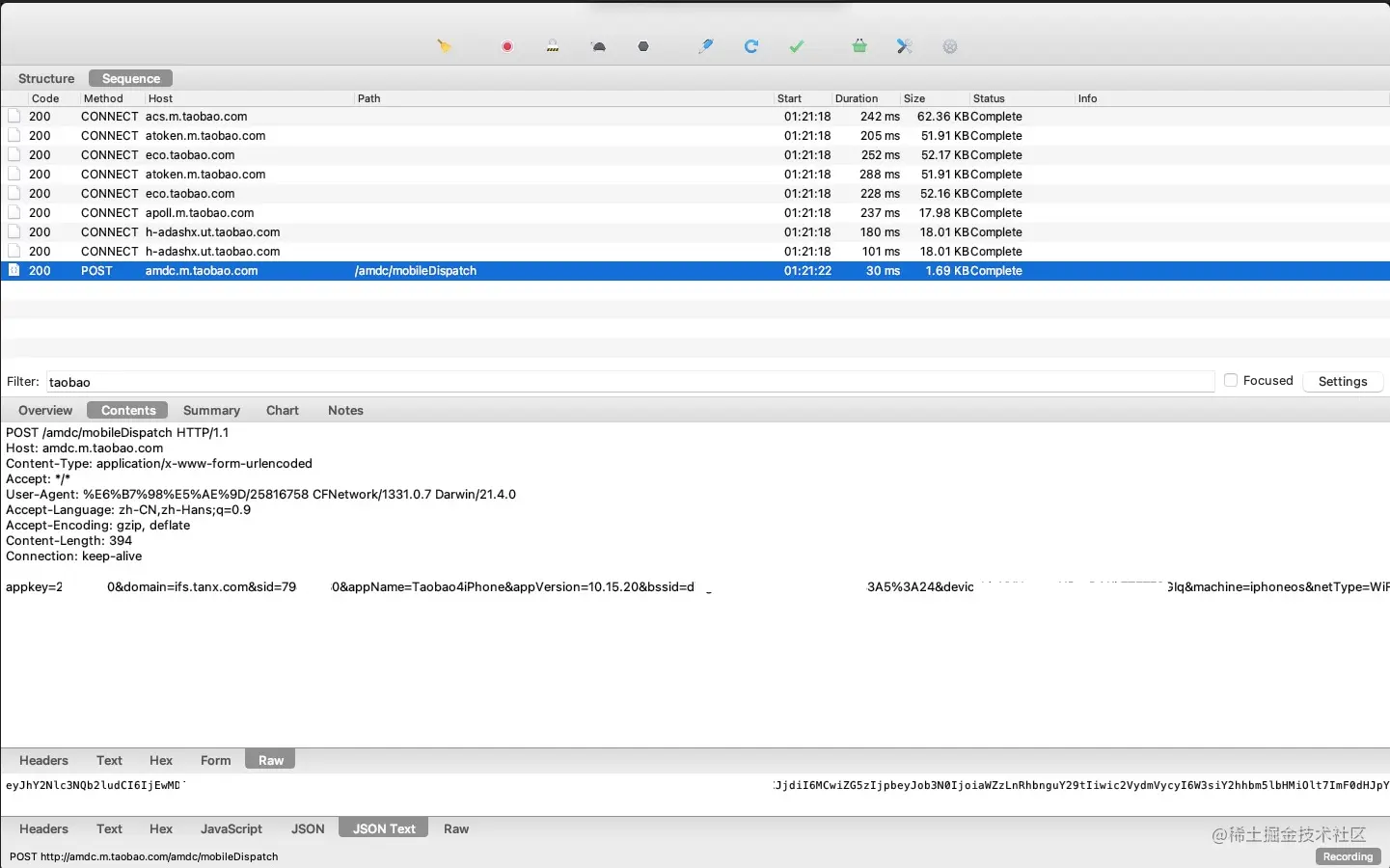Clear the current session with the broom icon
Viewport: 1390px width, 868px height.
444,45
